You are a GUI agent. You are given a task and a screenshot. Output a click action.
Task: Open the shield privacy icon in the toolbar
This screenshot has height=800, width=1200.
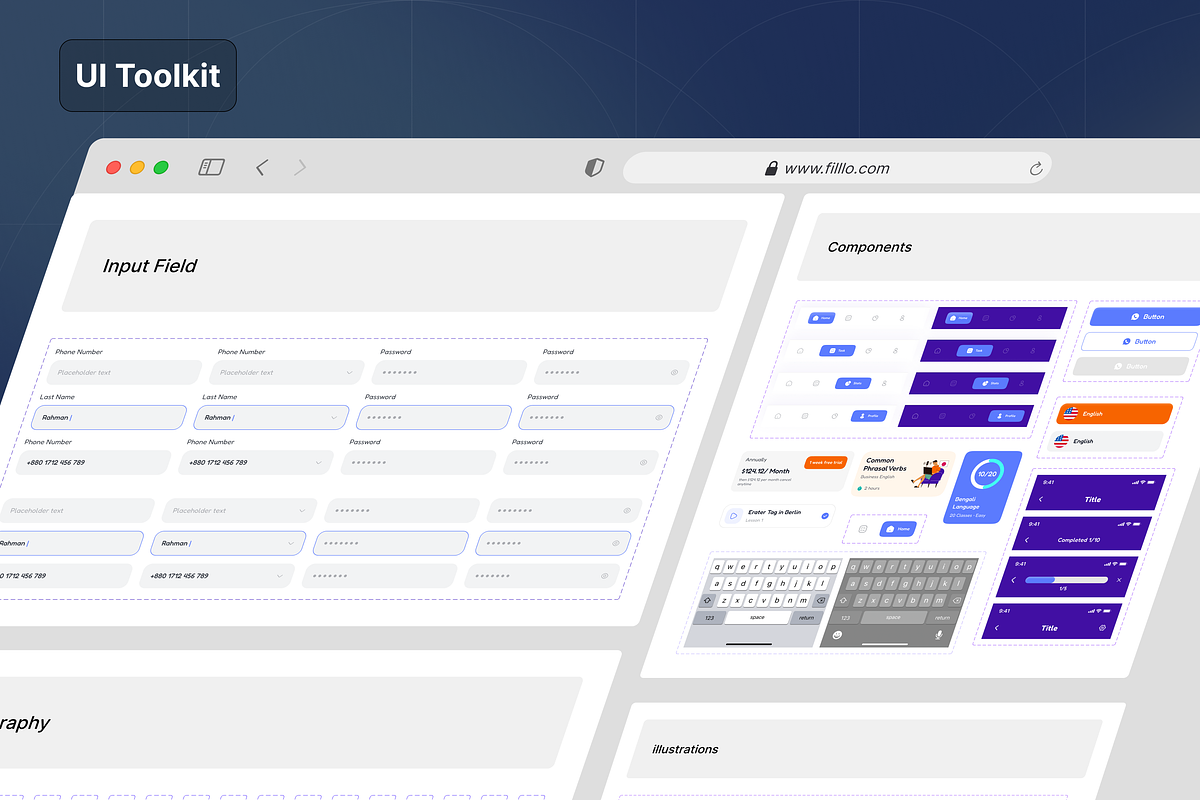[594, 168]
